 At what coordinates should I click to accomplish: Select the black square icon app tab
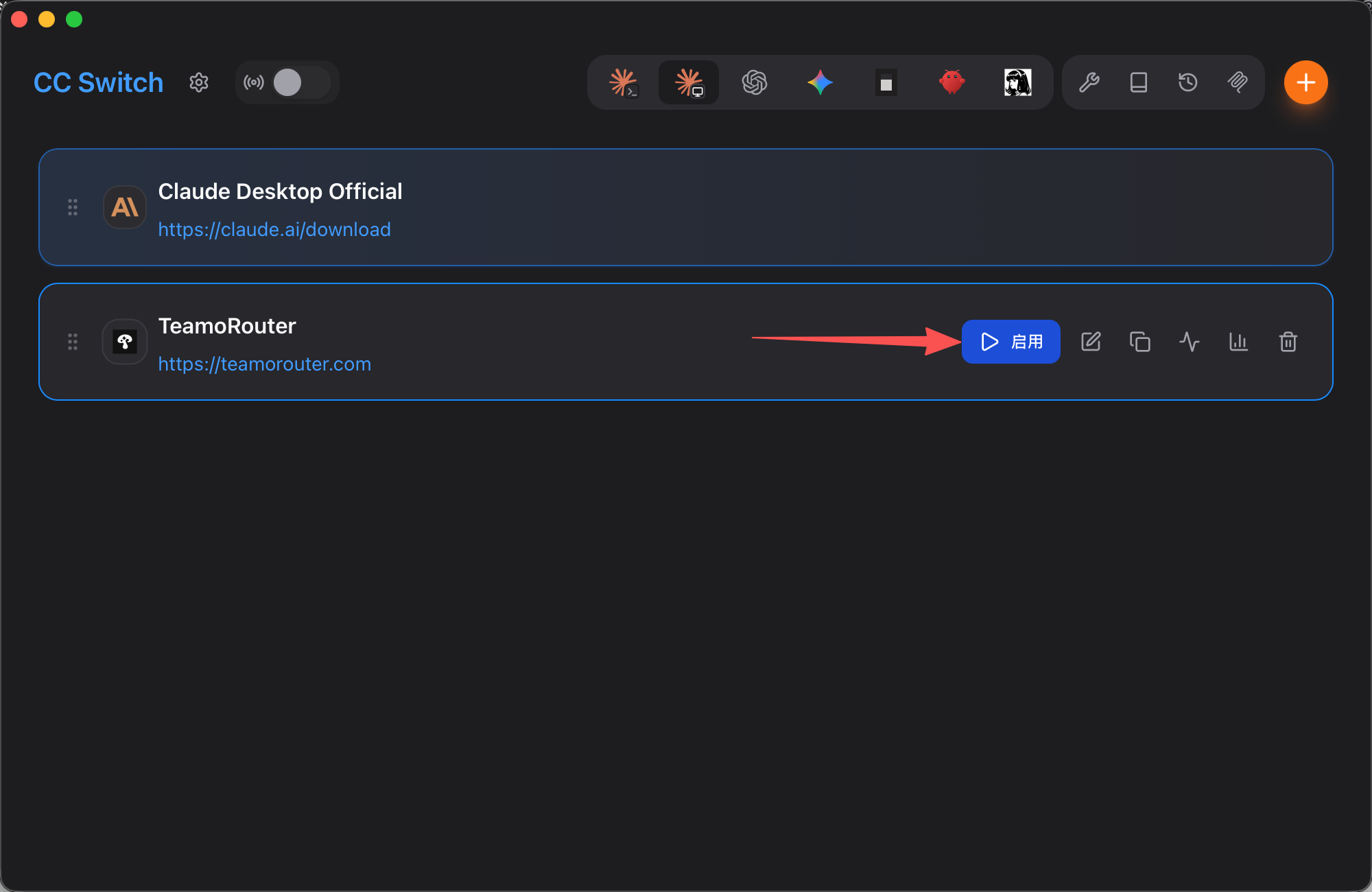886,82
